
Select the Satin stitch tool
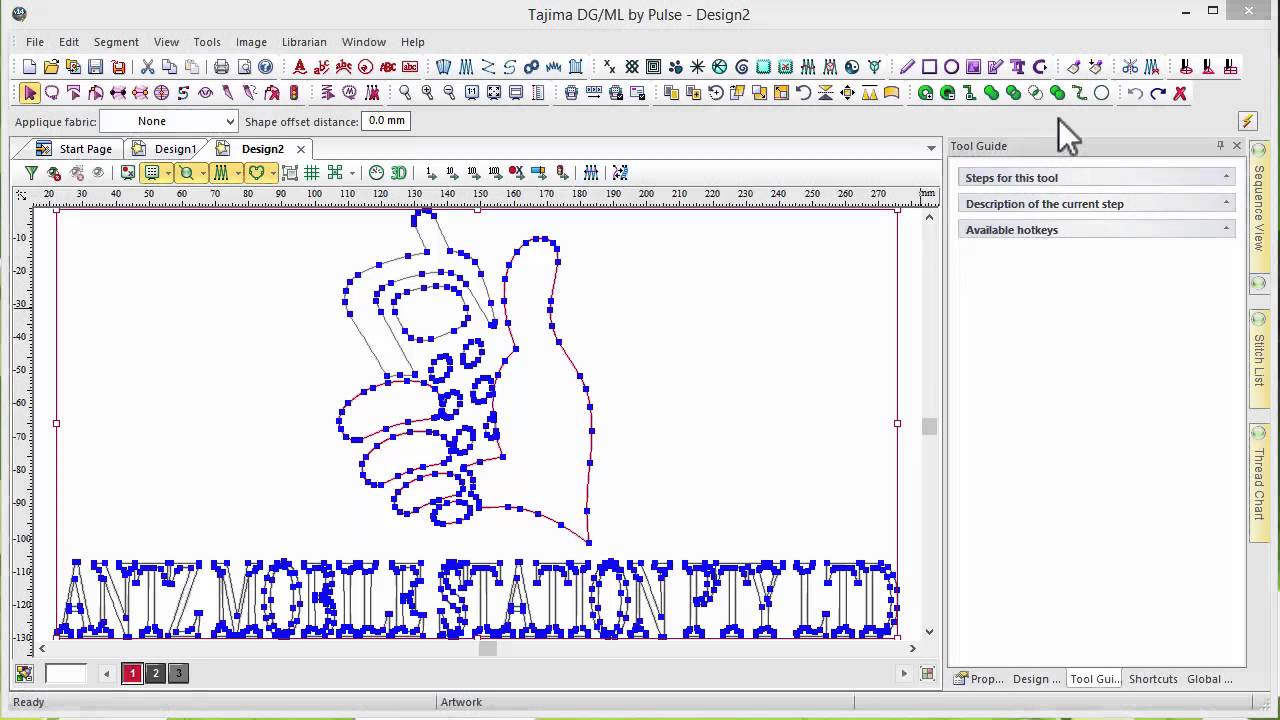466,67
